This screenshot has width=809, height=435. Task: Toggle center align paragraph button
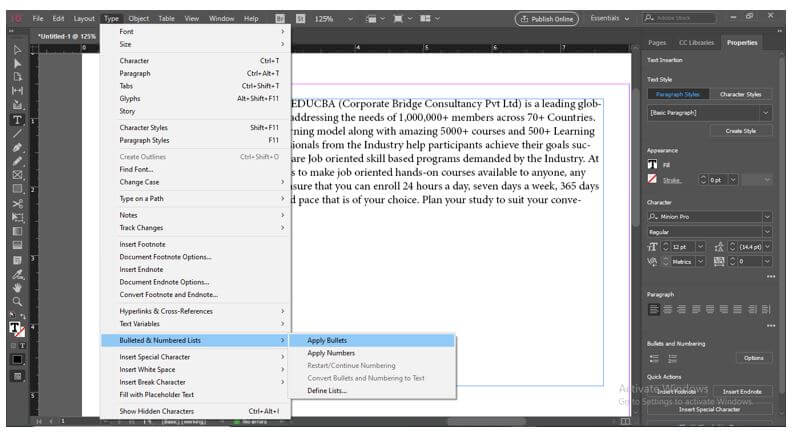668,310
